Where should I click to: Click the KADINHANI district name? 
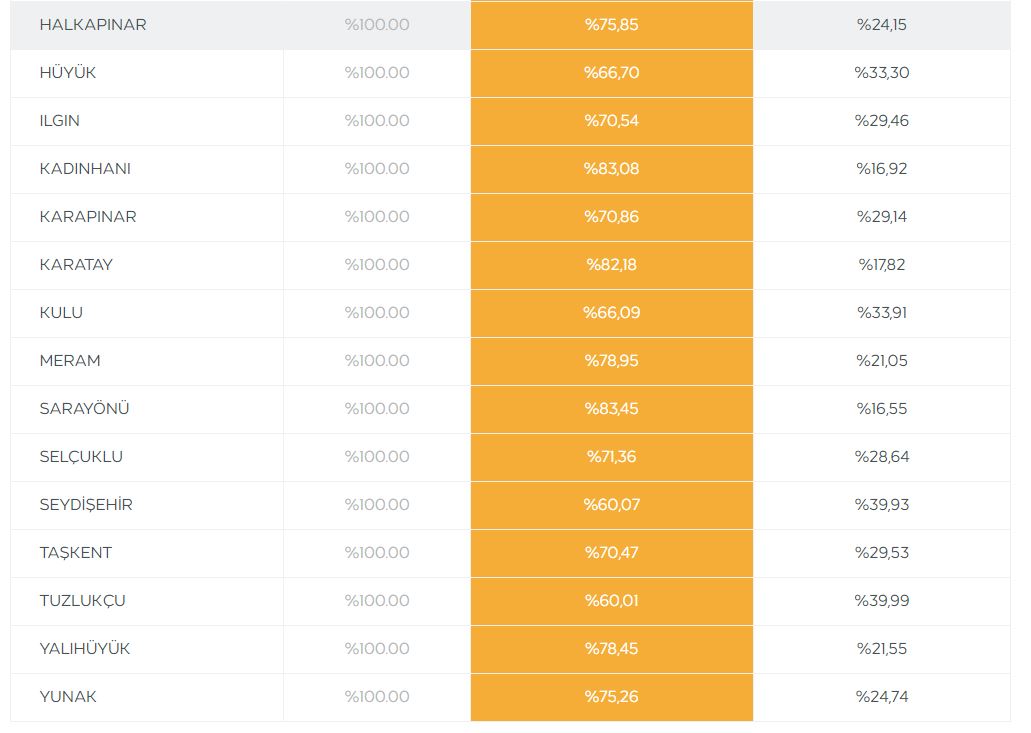click(x=85, y=169)
